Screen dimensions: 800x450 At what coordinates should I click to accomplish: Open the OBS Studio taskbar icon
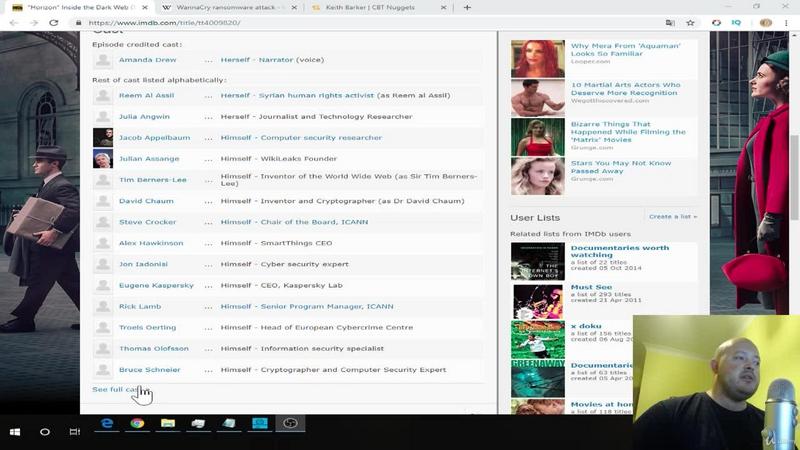click(290, 423)
